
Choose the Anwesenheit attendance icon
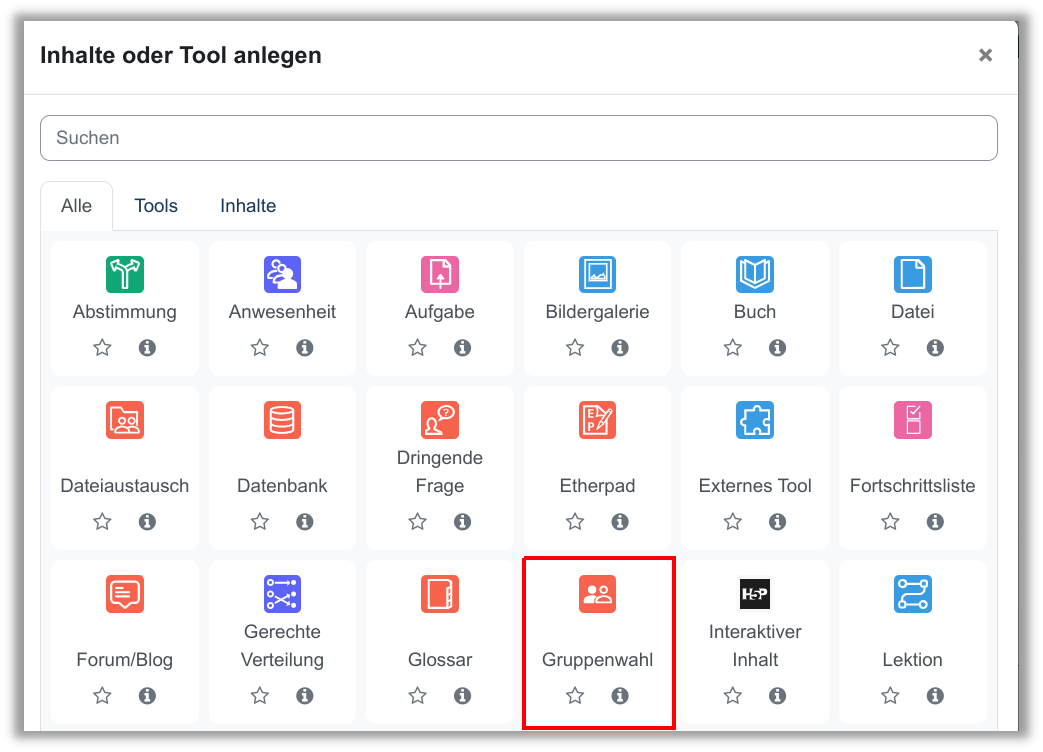point(282,274)
